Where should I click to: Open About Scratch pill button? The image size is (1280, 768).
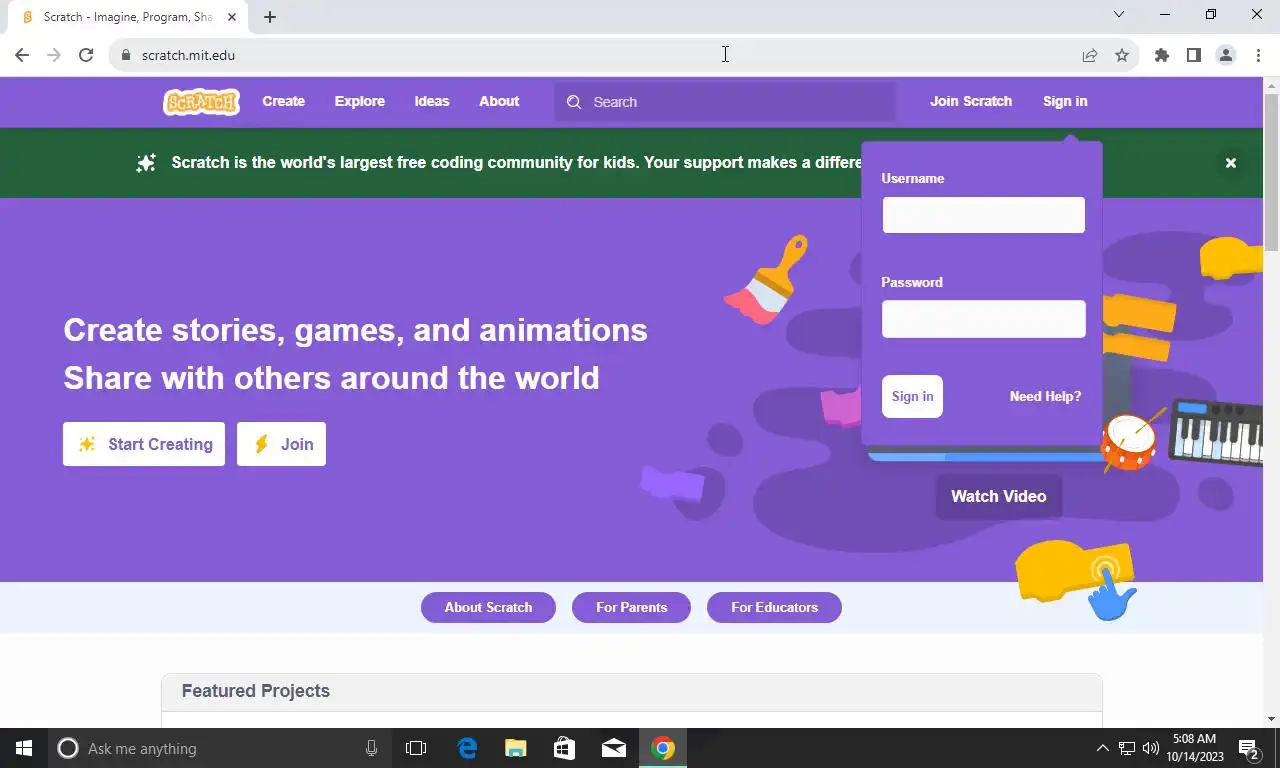coord(488,607)
